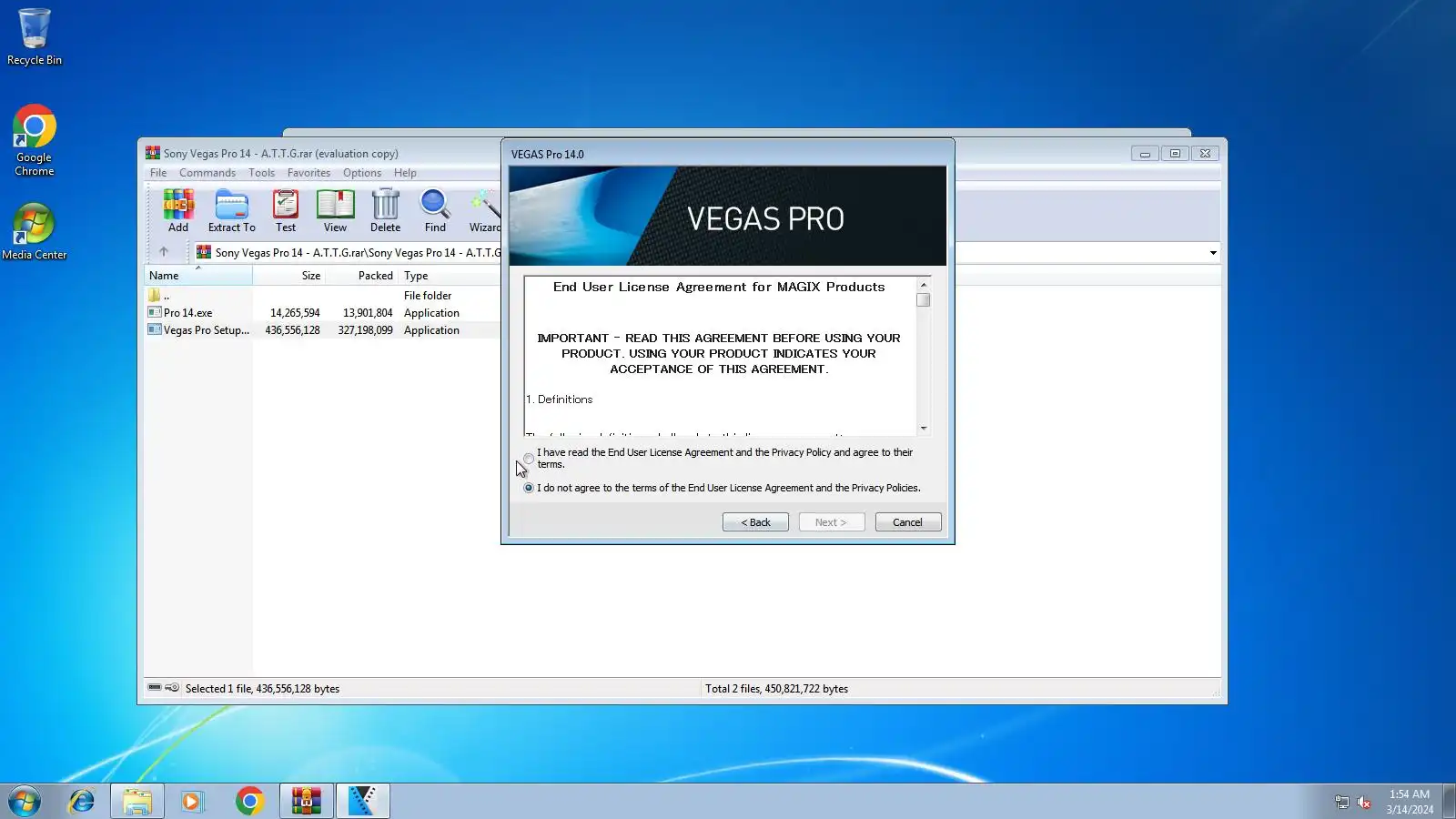Click the Add toolbar icon in WinRAR

coord(178,211)
